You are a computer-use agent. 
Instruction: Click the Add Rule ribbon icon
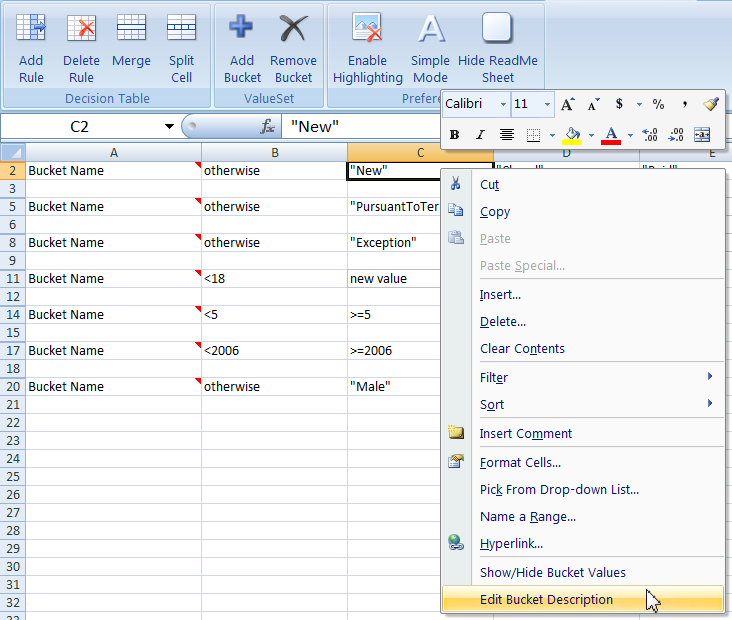coord(31,28)
